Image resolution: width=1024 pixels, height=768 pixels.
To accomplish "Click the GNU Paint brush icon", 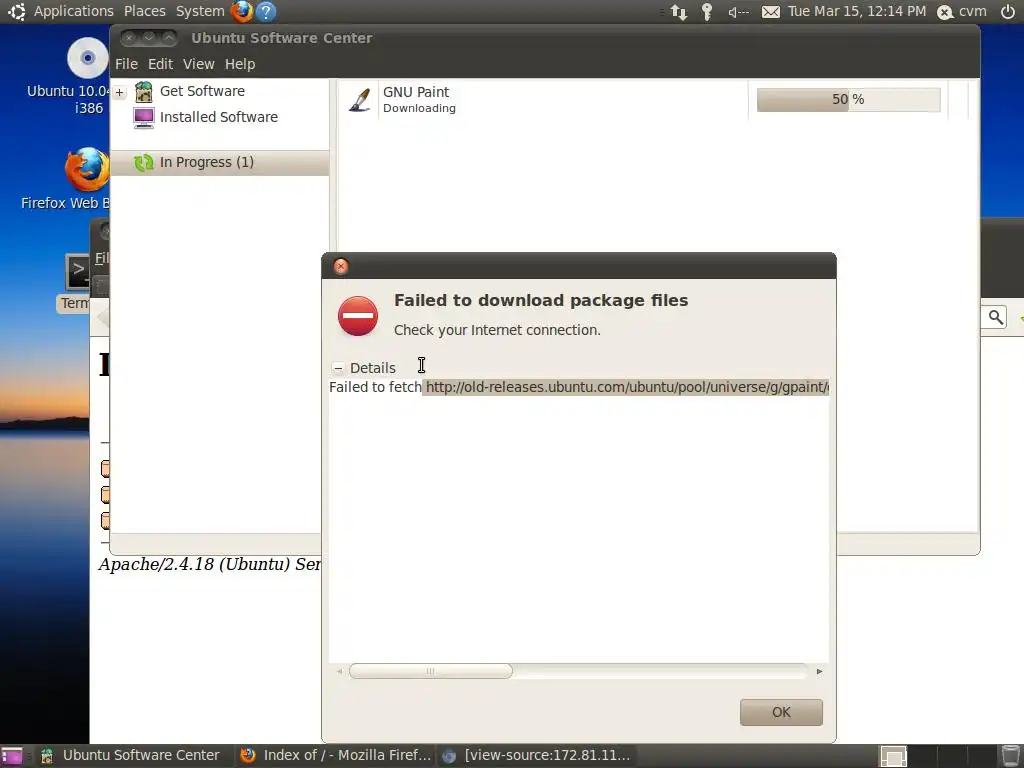I will pyautogui.click(x=360, y=99).
